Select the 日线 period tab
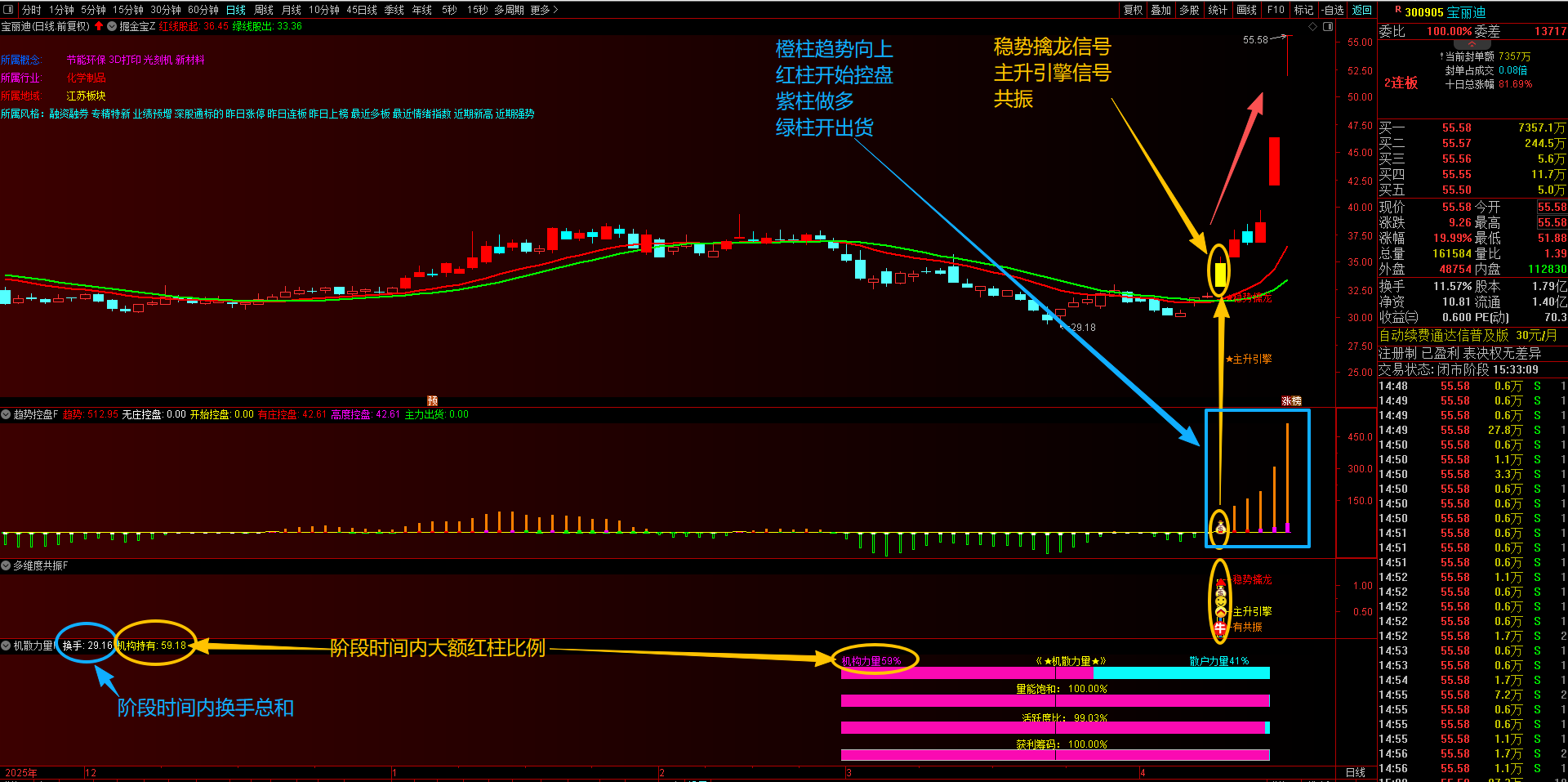1568x782 pixels. (x=236, y=10)
